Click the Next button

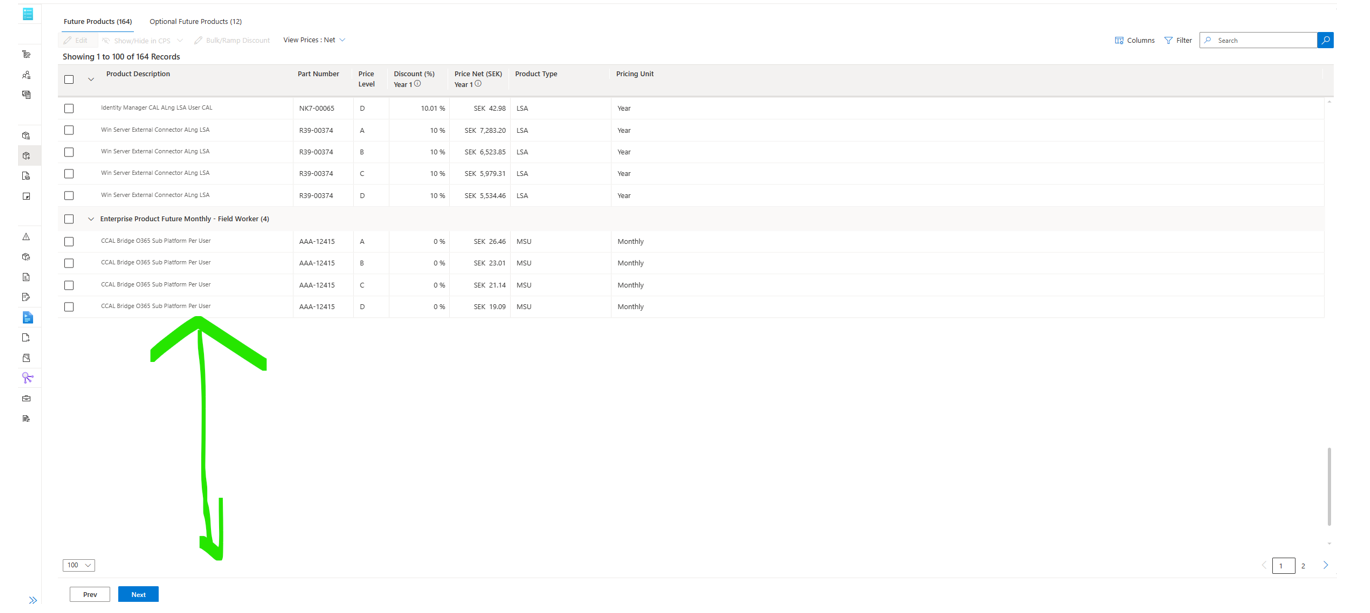click(x=138, y=594)
